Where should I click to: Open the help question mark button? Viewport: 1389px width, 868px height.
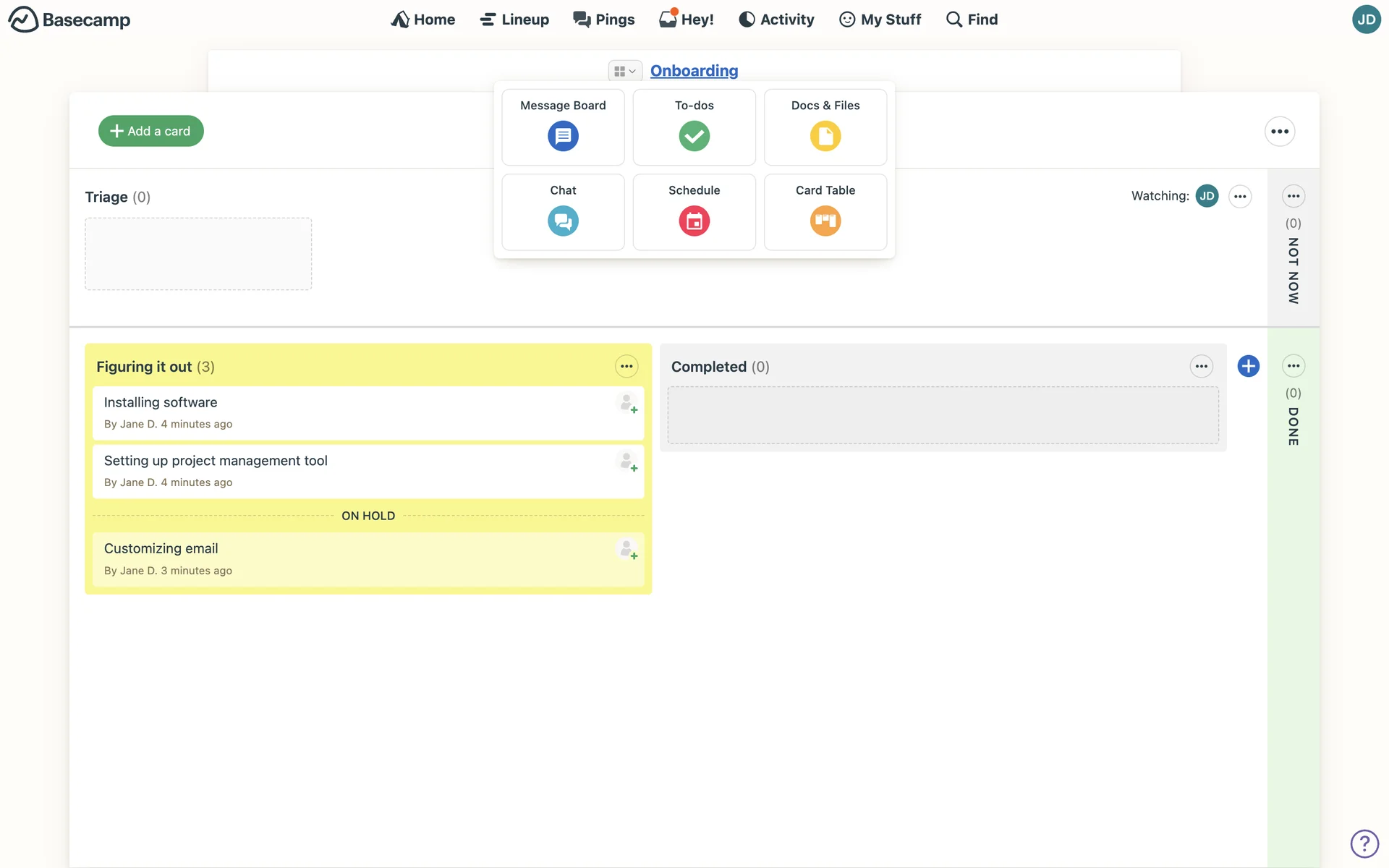tap(1364, 843)
